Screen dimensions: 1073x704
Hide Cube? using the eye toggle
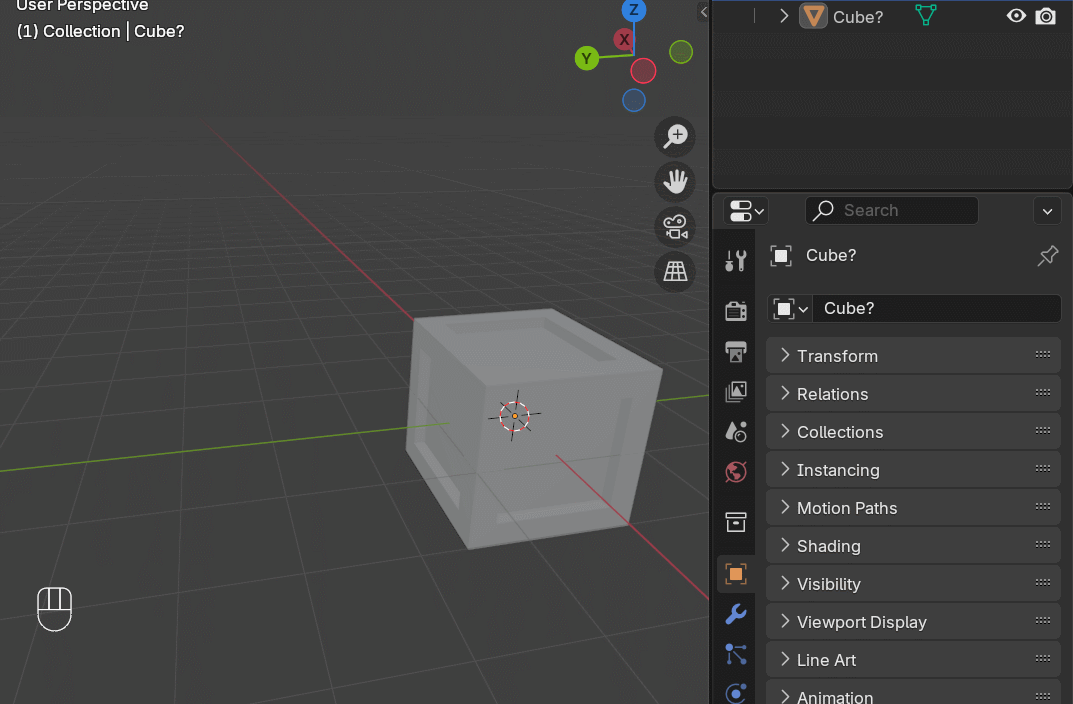1016,16
